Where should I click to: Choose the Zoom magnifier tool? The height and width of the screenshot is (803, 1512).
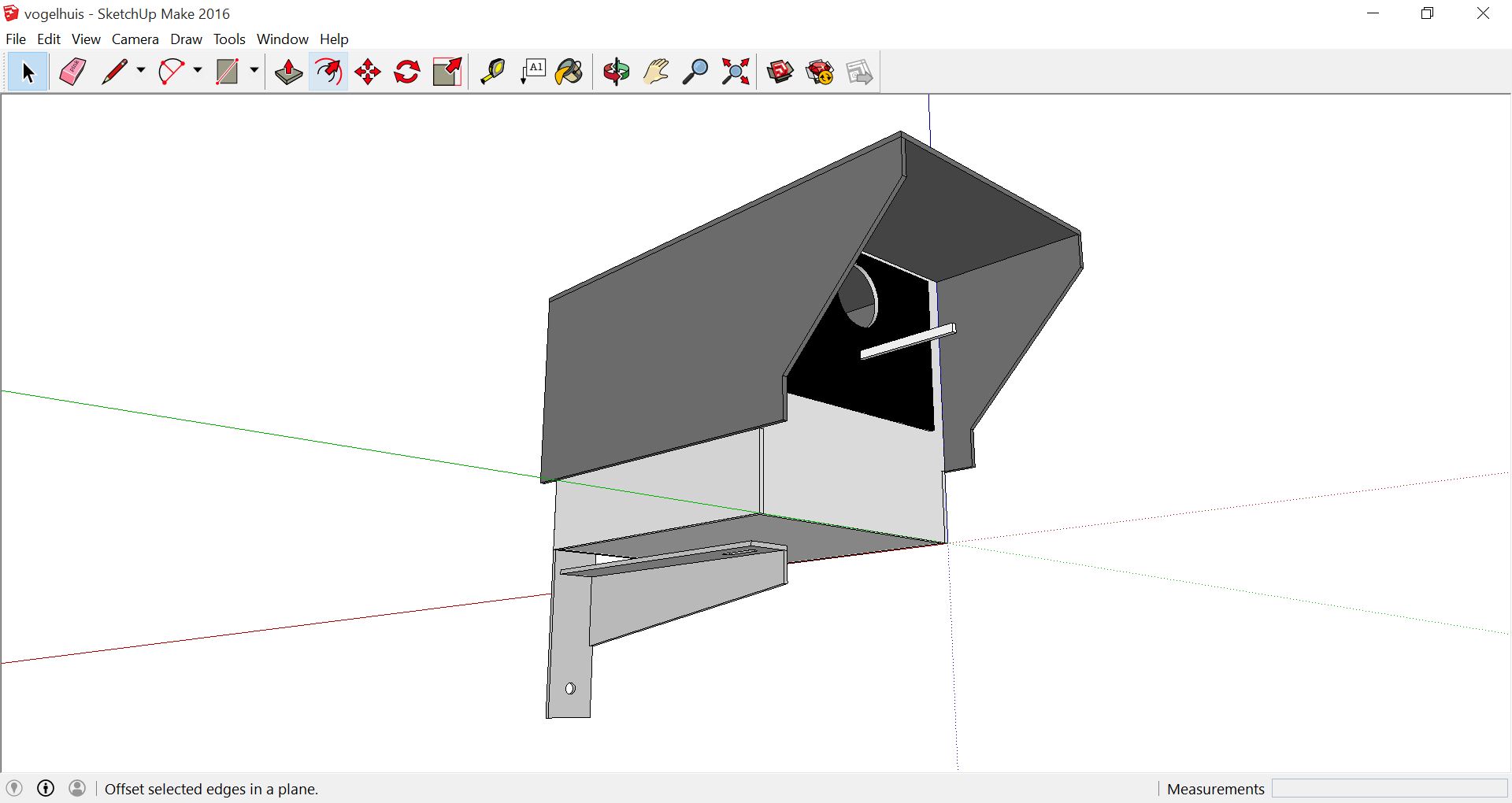tap(695, 72)
